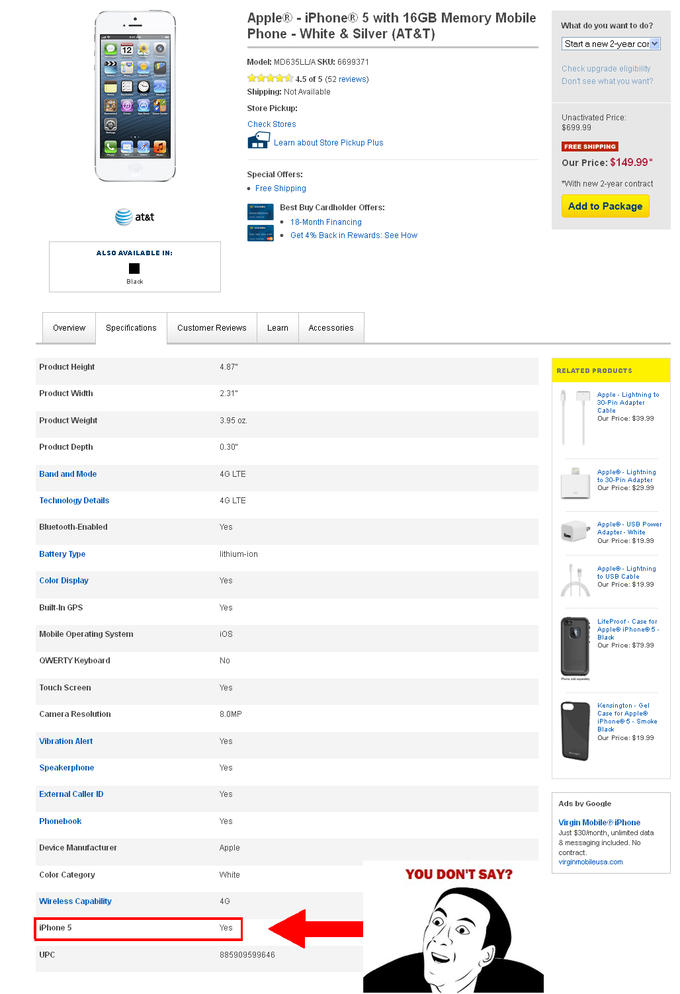Click the USB Power Adapter thumbnail

click(x=575, y=531)
